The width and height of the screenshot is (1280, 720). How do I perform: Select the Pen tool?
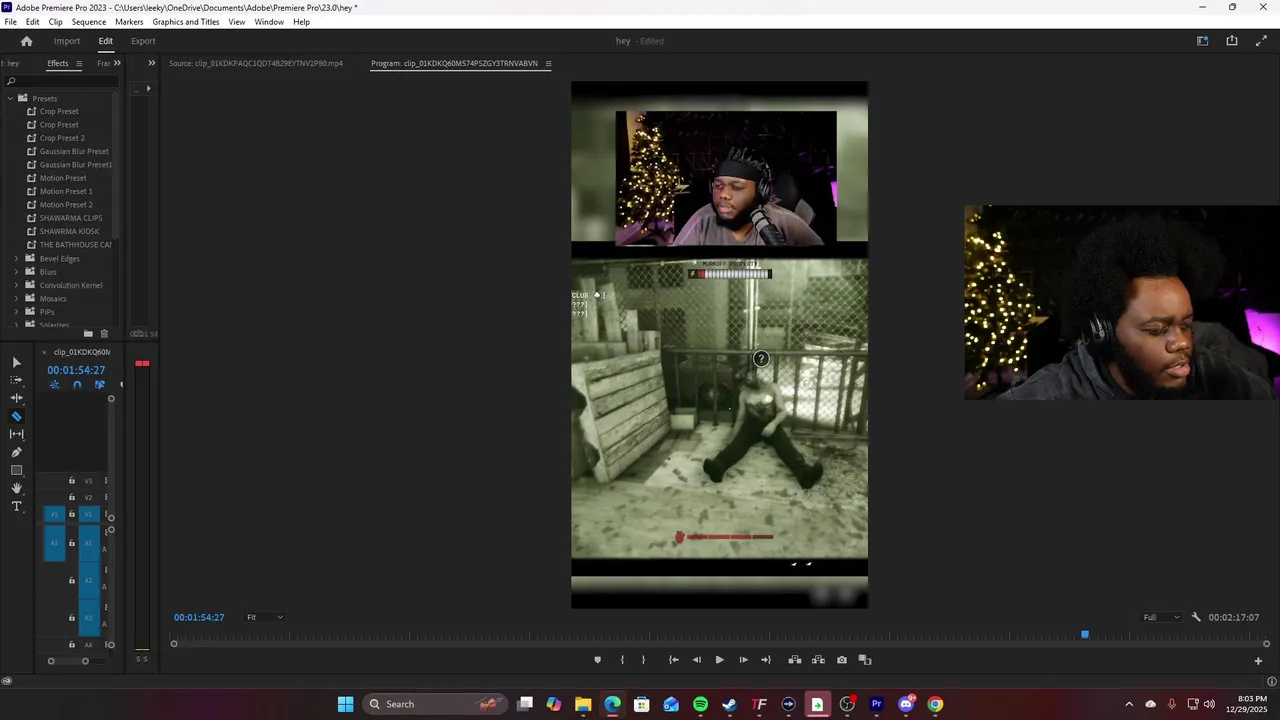tap(16, 452)
